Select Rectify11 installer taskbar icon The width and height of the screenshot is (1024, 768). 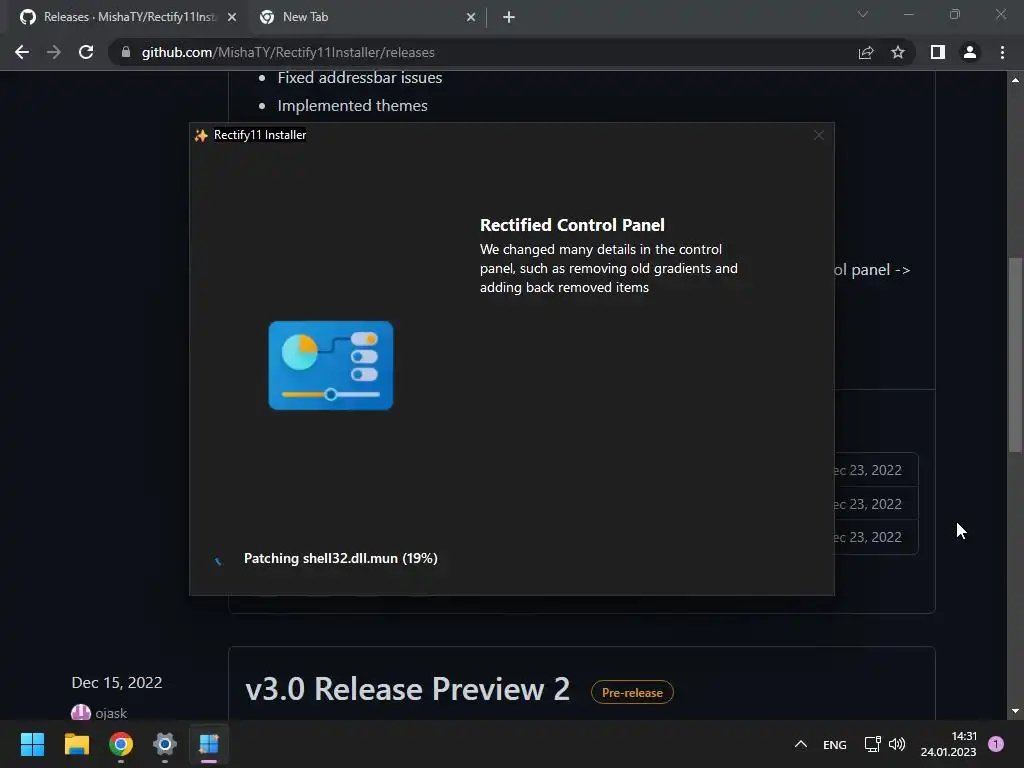[209, 744]
